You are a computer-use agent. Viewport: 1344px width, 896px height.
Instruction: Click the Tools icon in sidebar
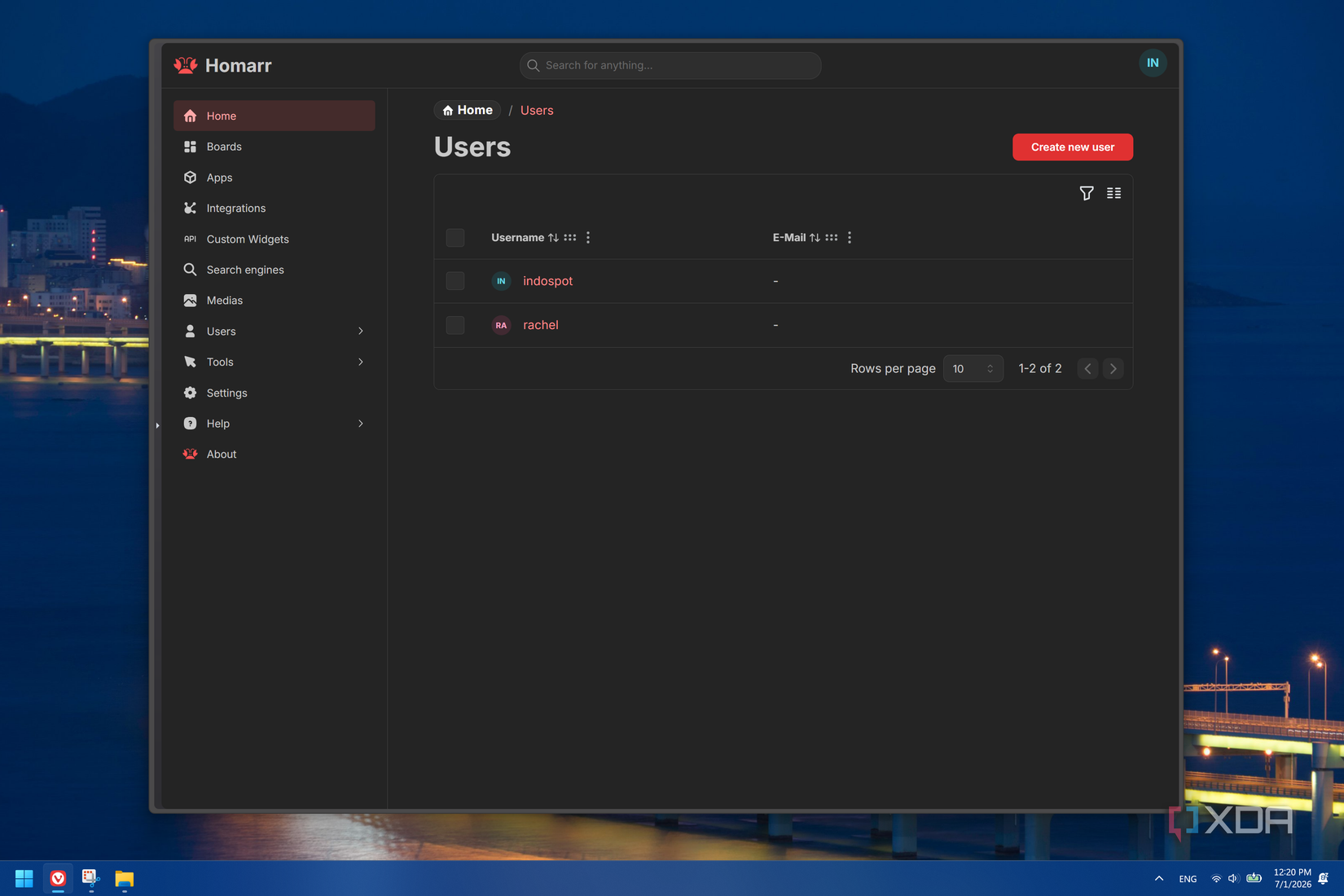point(190,362)
